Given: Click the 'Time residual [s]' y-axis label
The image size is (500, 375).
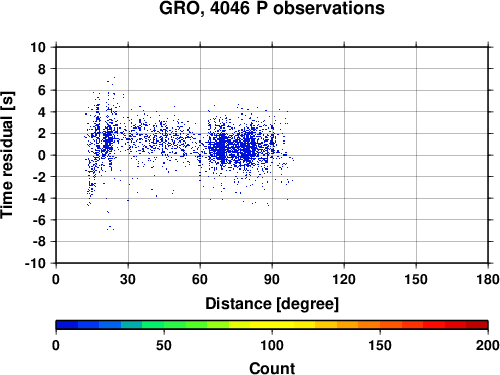Looking at the screenshot, I should 7,155.
